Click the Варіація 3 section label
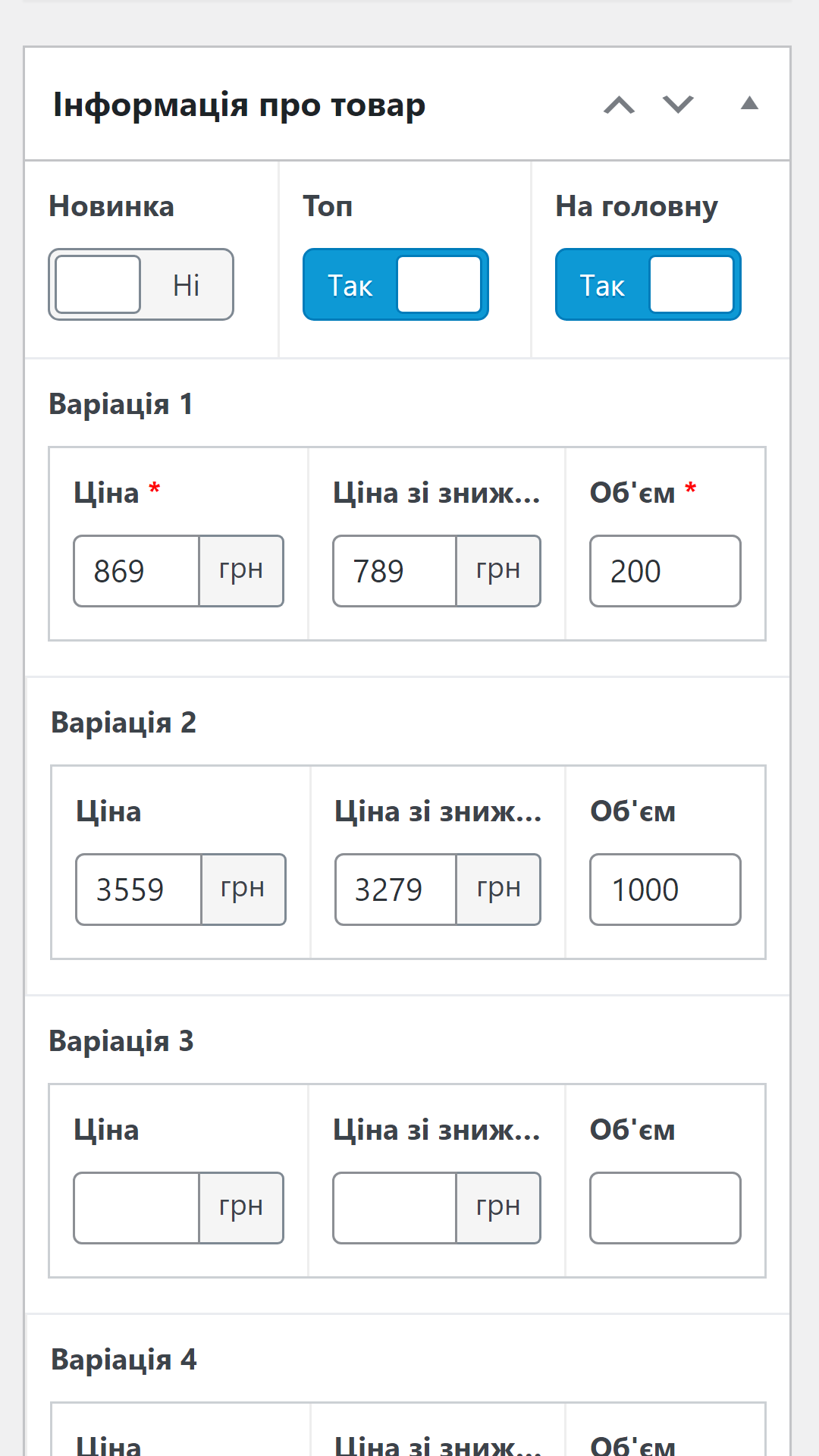Image resolution: width=819 pixels, height=1456 pixels. coord(121,1041)
